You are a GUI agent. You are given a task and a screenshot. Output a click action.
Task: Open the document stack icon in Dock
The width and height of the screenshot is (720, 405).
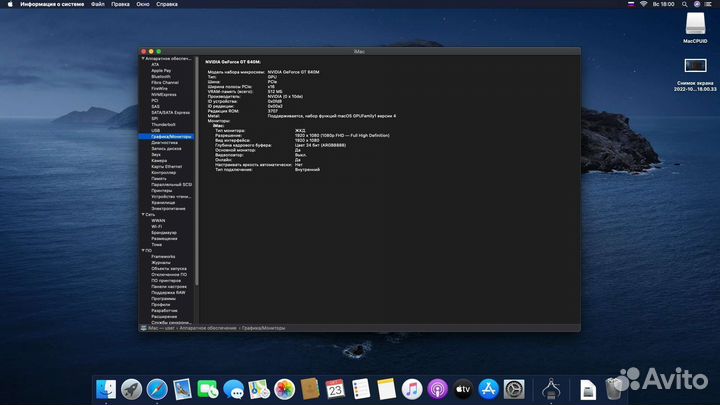tap(588, 390)
